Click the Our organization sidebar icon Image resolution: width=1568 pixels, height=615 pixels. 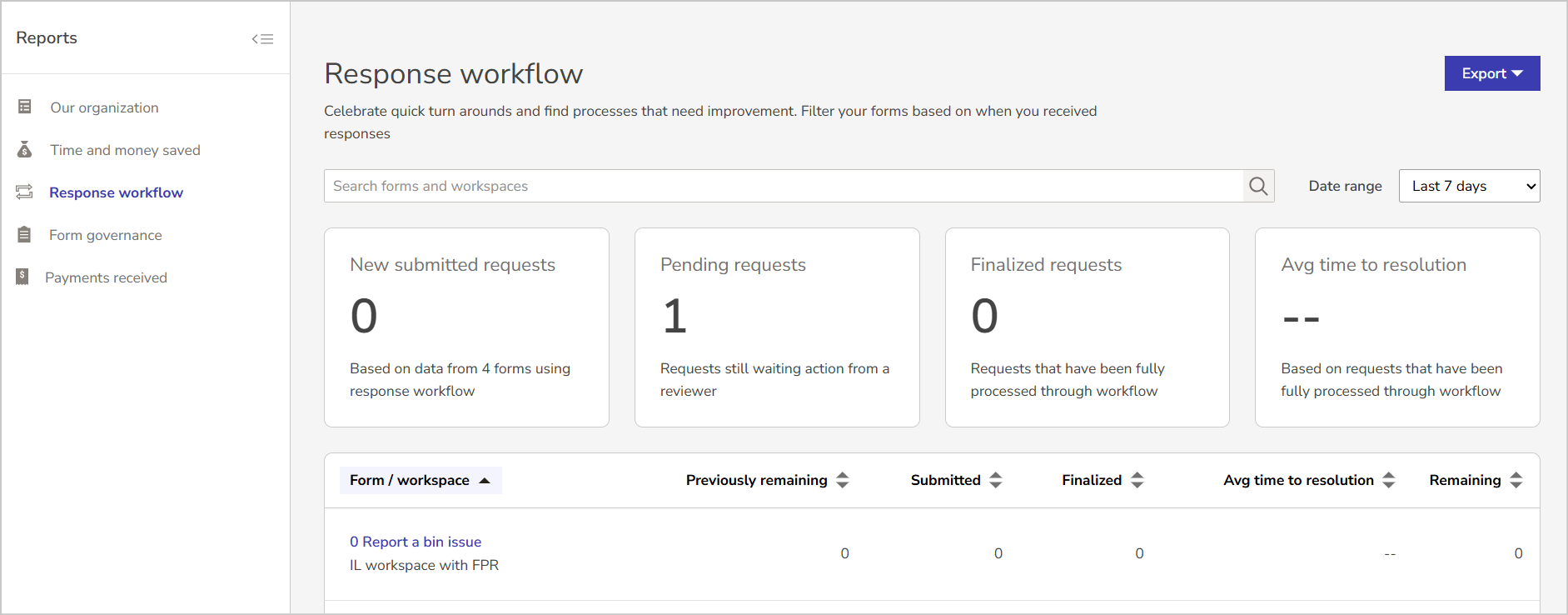tap(25, 107)
